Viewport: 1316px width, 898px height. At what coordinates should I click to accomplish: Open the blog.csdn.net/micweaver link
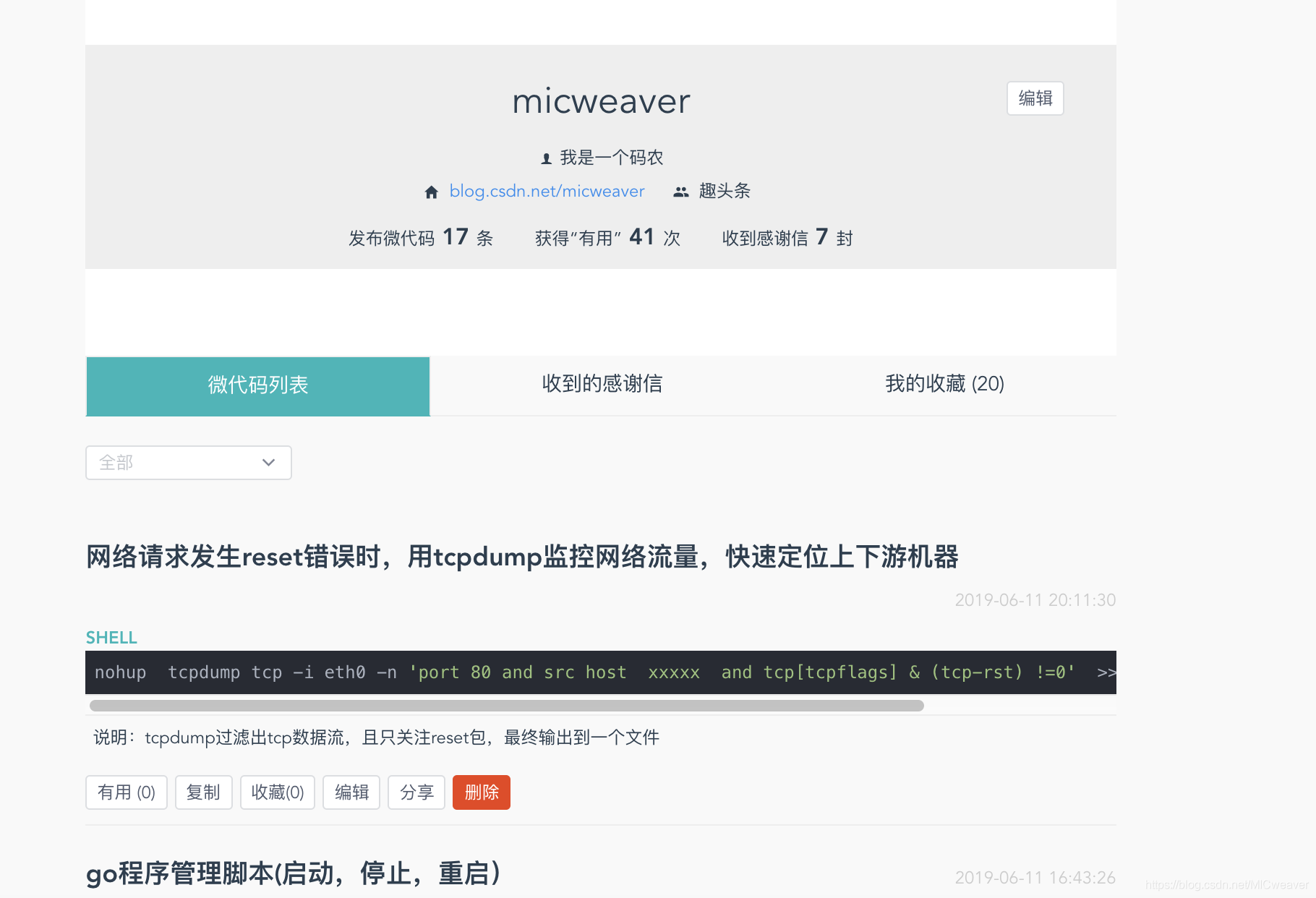click(547, 191)
